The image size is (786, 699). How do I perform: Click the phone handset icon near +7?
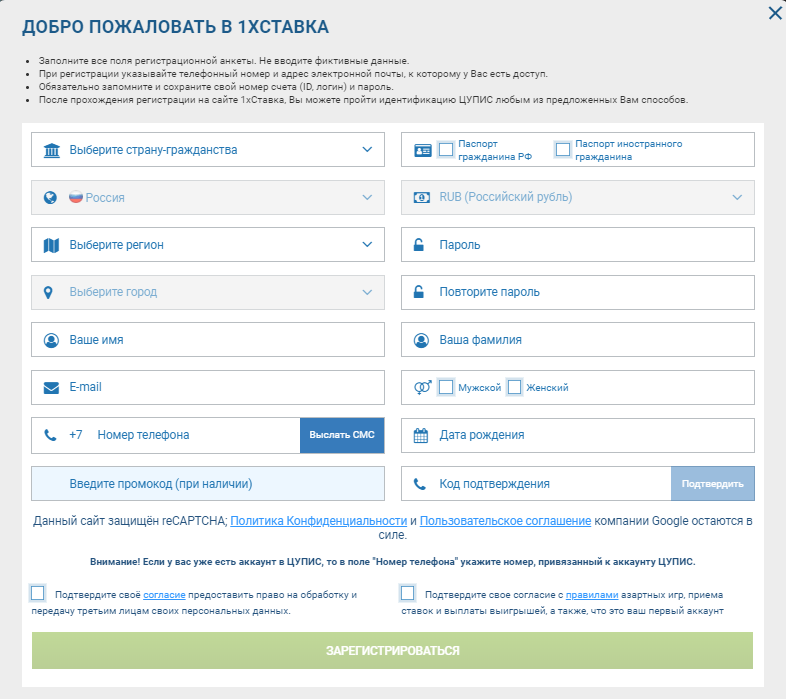[x=50, y=435]
